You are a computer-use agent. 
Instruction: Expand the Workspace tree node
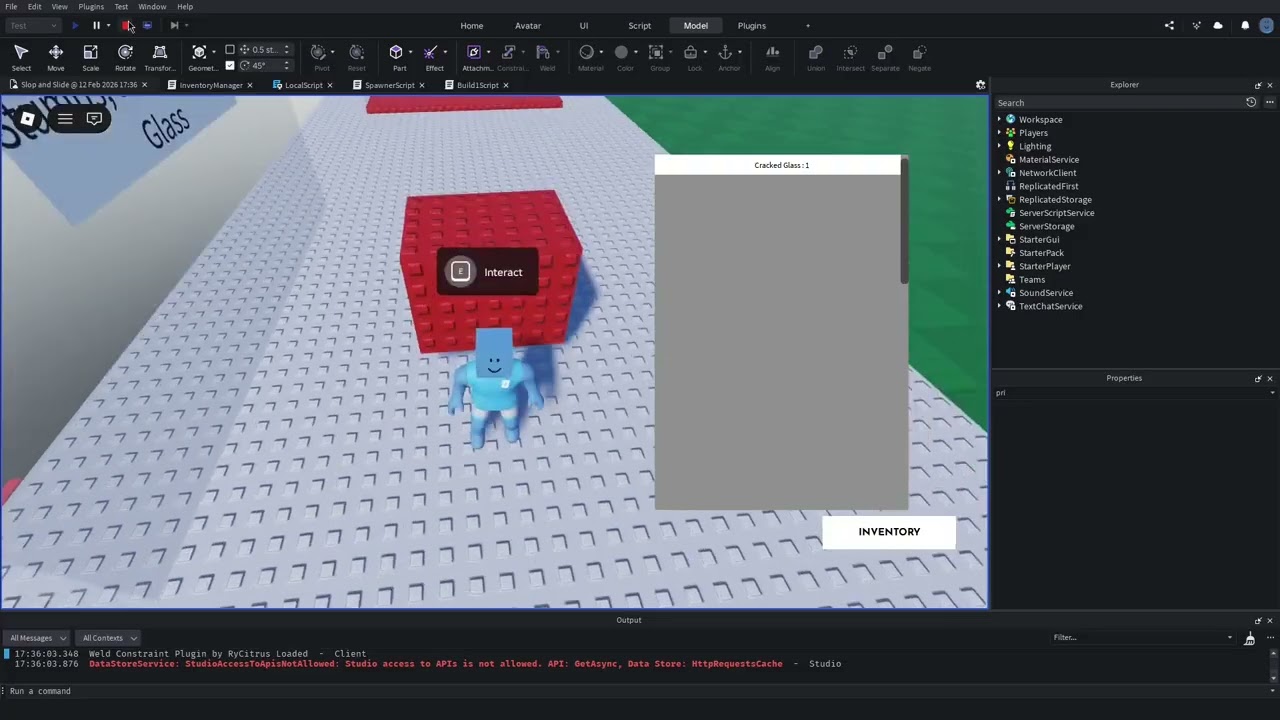coord(999,119)
